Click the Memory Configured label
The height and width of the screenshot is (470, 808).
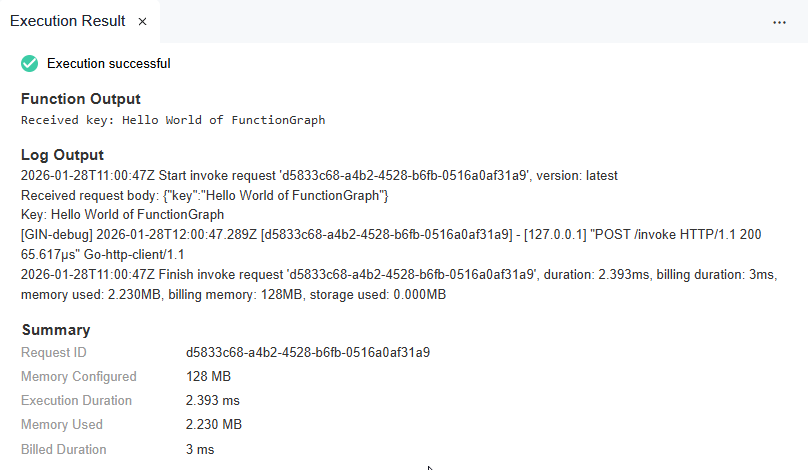(x=79, y=377)
